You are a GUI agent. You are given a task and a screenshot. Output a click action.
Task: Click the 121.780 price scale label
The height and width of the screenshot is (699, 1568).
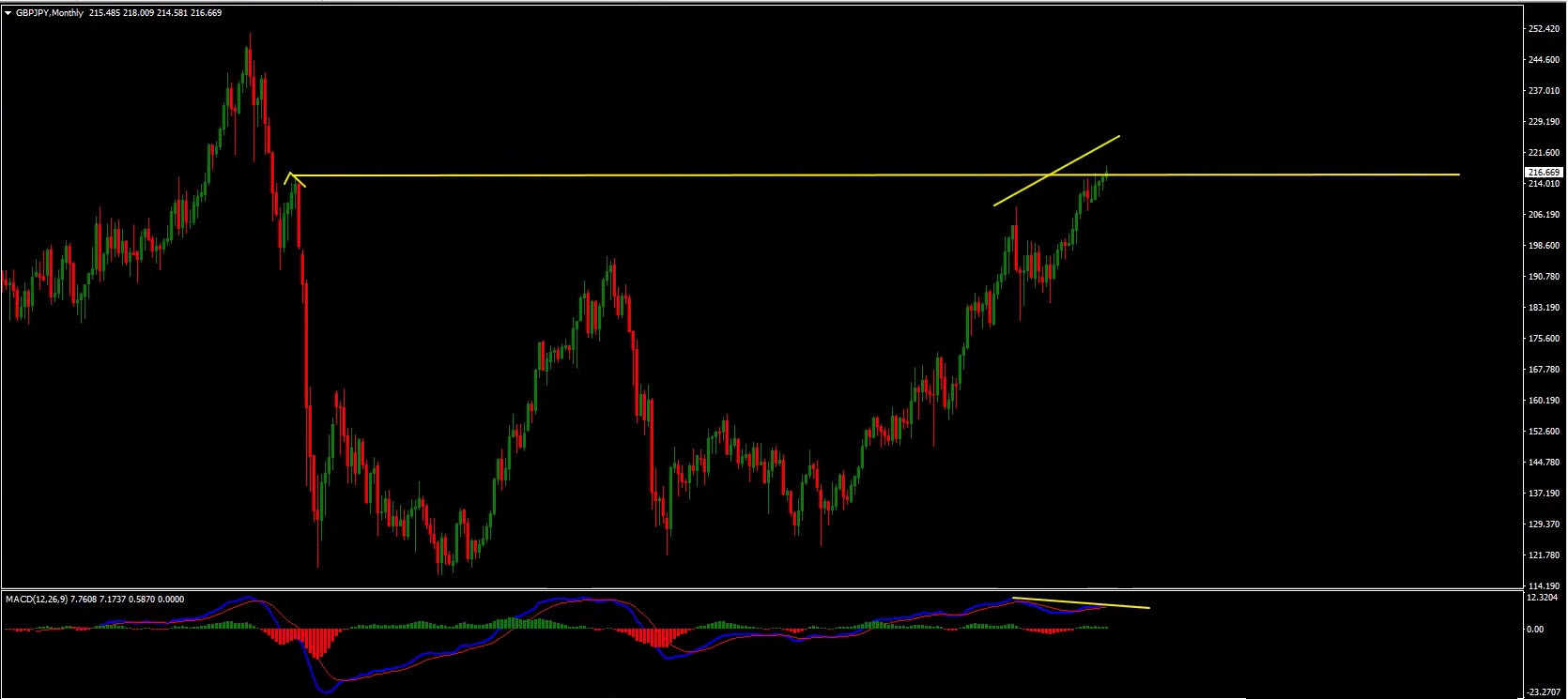pos(1545,555)
